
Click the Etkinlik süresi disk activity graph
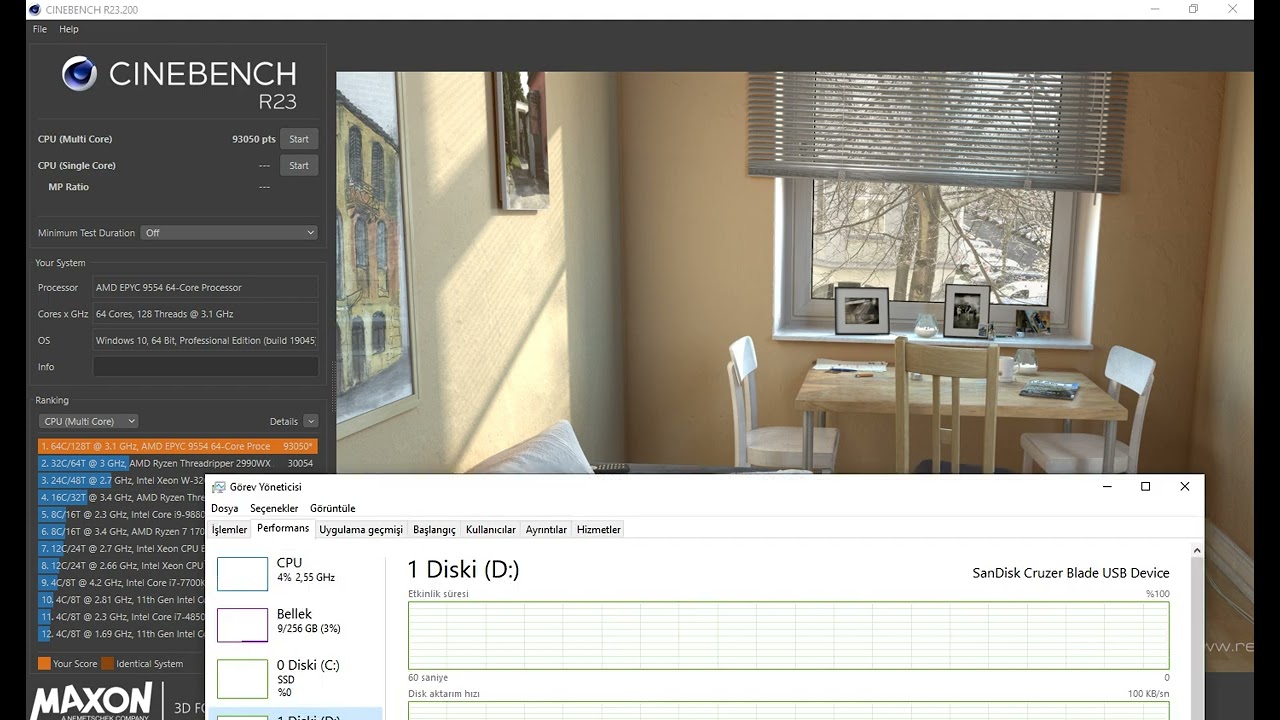click(788, 635)
